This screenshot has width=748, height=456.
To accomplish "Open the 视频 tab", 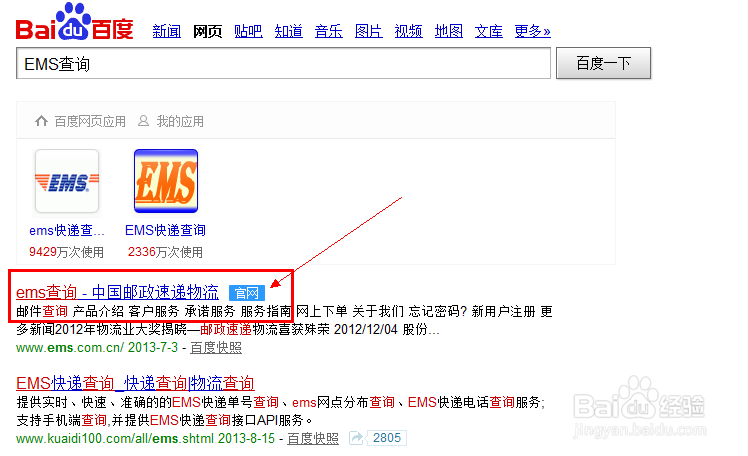I will point(409,31).
